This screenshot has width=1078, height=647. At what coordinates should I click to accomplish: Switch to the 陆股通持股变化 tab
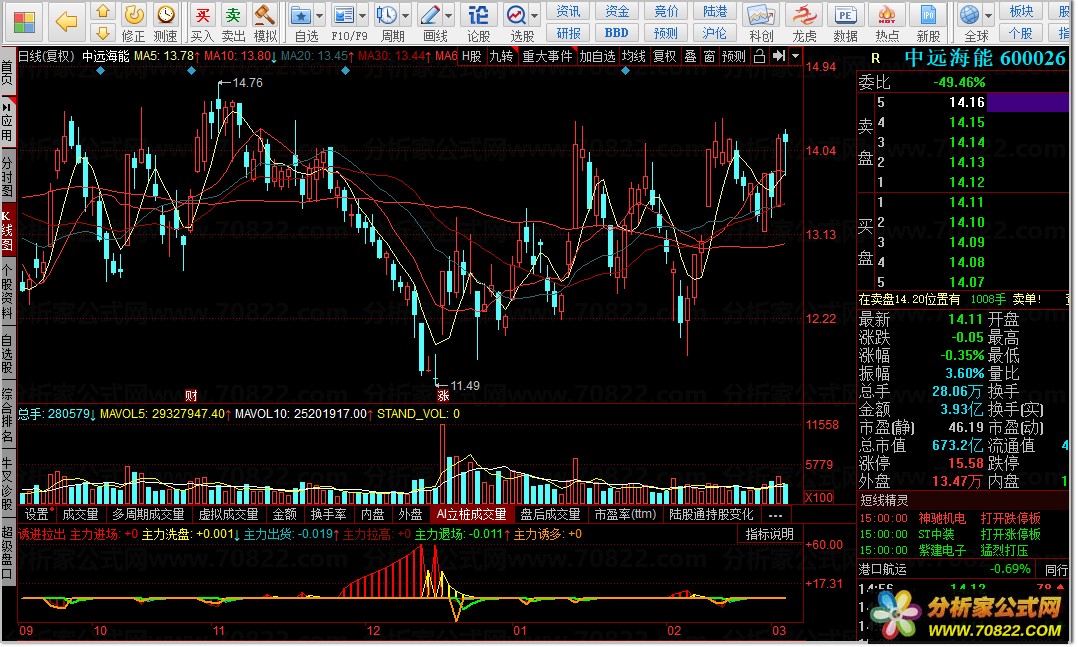click(x=711, y=514)
